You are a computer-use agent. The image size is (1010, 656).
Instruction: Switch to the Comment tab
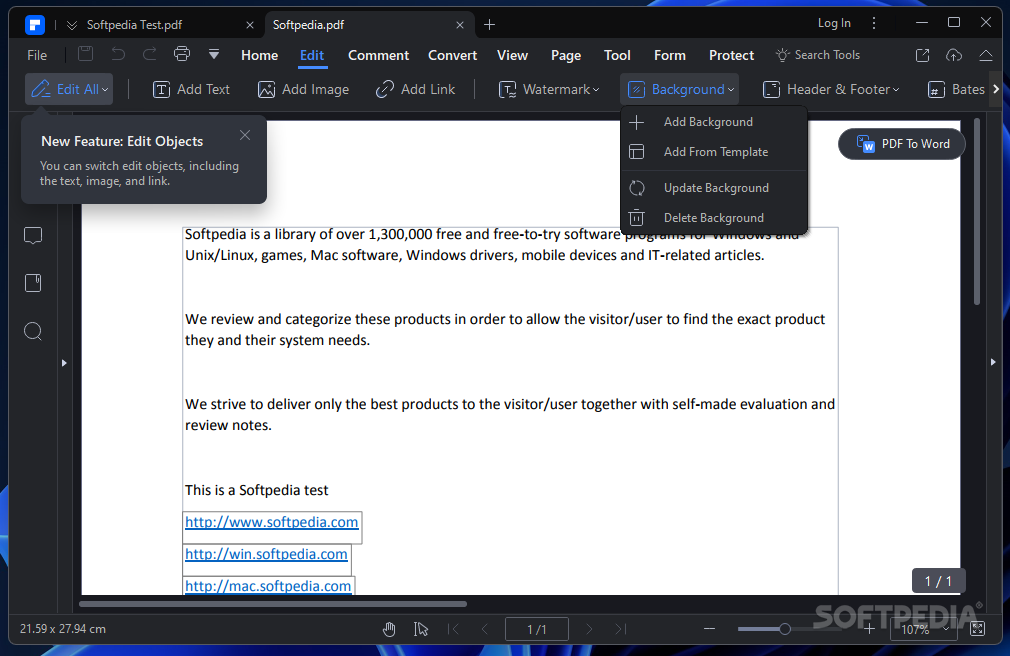378,55
